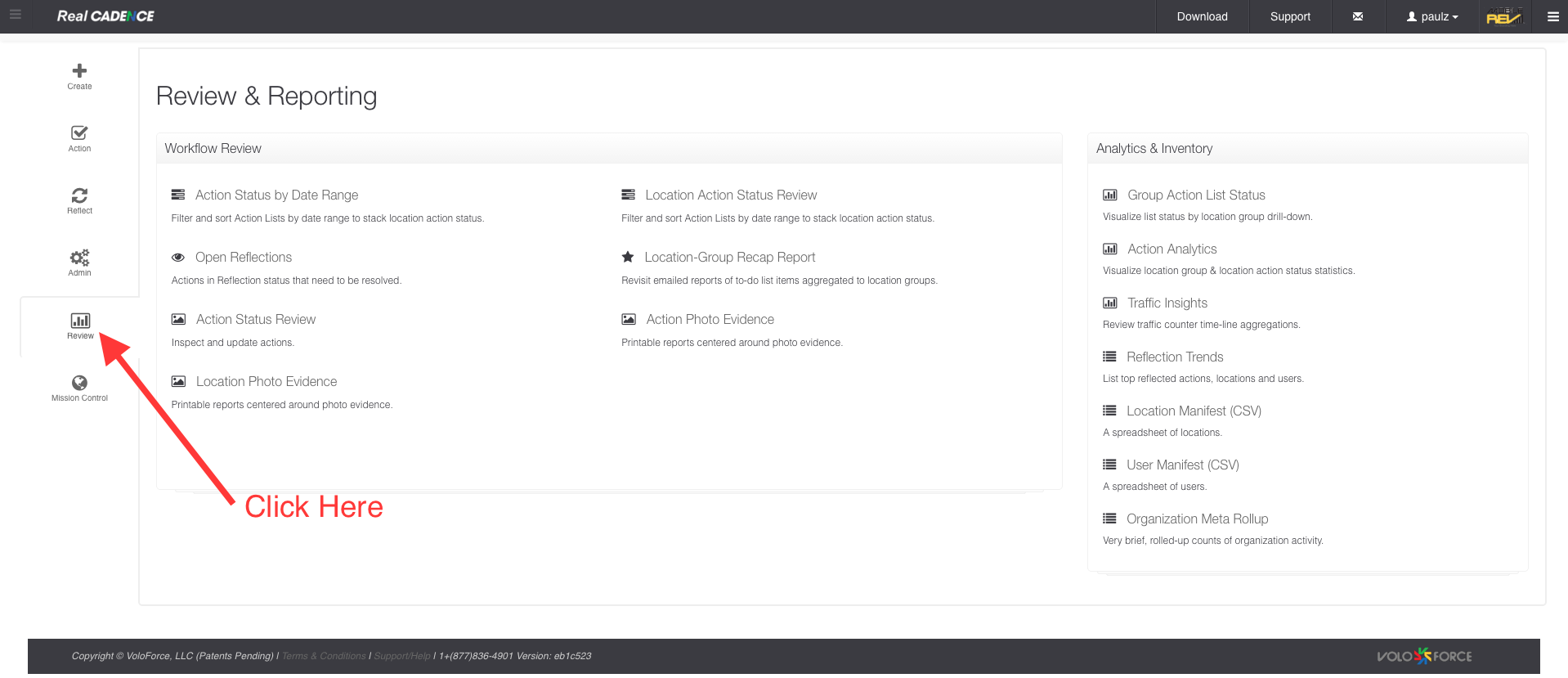Open the right-side hamburger menu

1552,16
